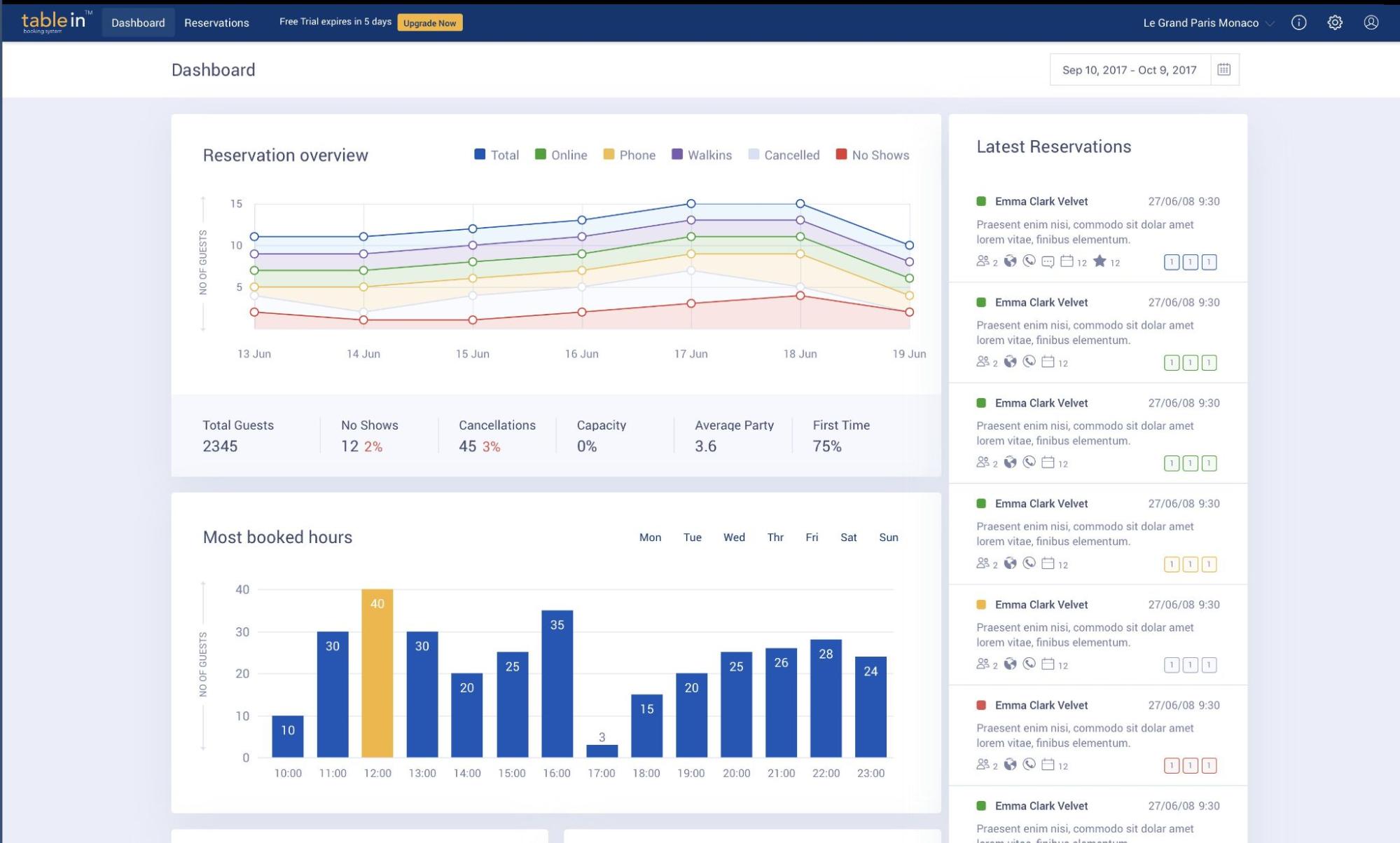Click the Dashboard tab in navigation
The image size is (1400, 843).
pos(138,22)
